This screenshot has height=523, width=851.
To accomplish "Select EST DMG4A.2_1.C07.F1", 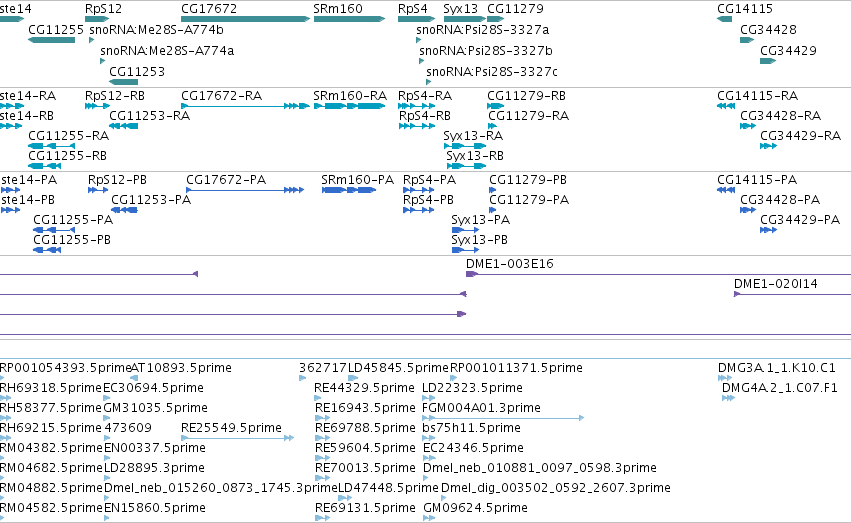I will [728, 398].
